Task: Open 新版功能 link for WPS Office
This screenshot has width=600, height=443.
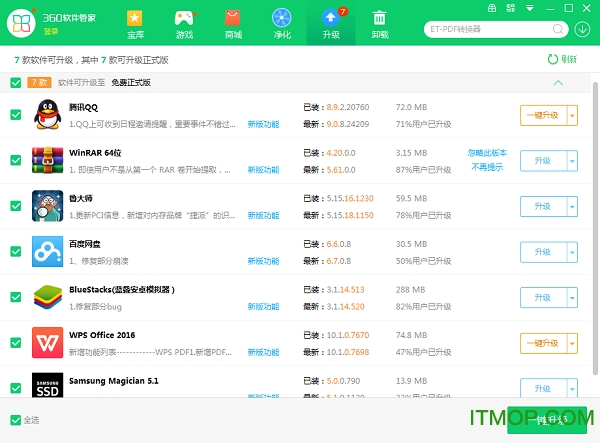Action: click(263, 352)
